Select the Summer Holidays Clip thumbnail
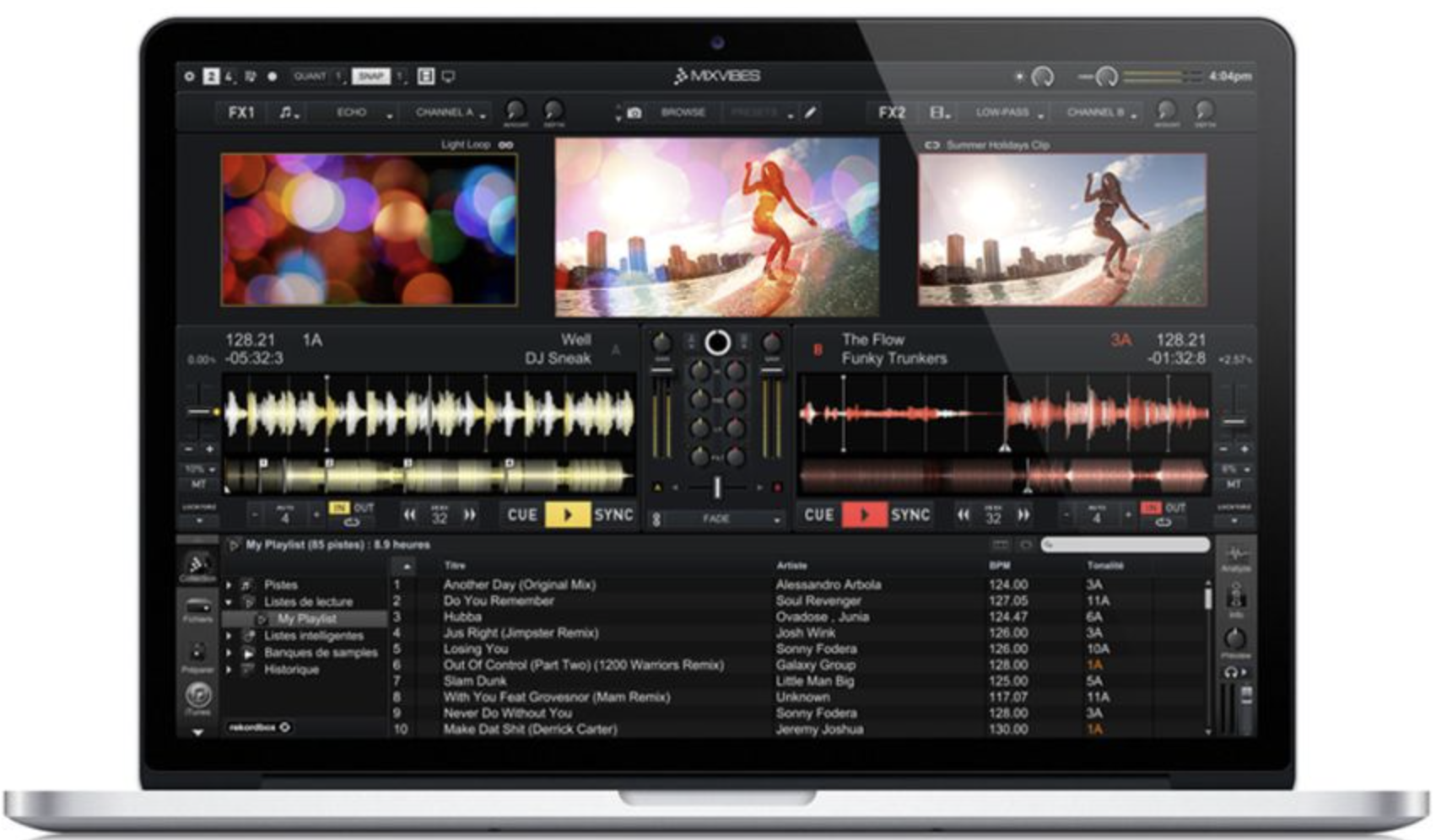The height and width of the screenshot is (840, 1436). tap(1062, 229)
